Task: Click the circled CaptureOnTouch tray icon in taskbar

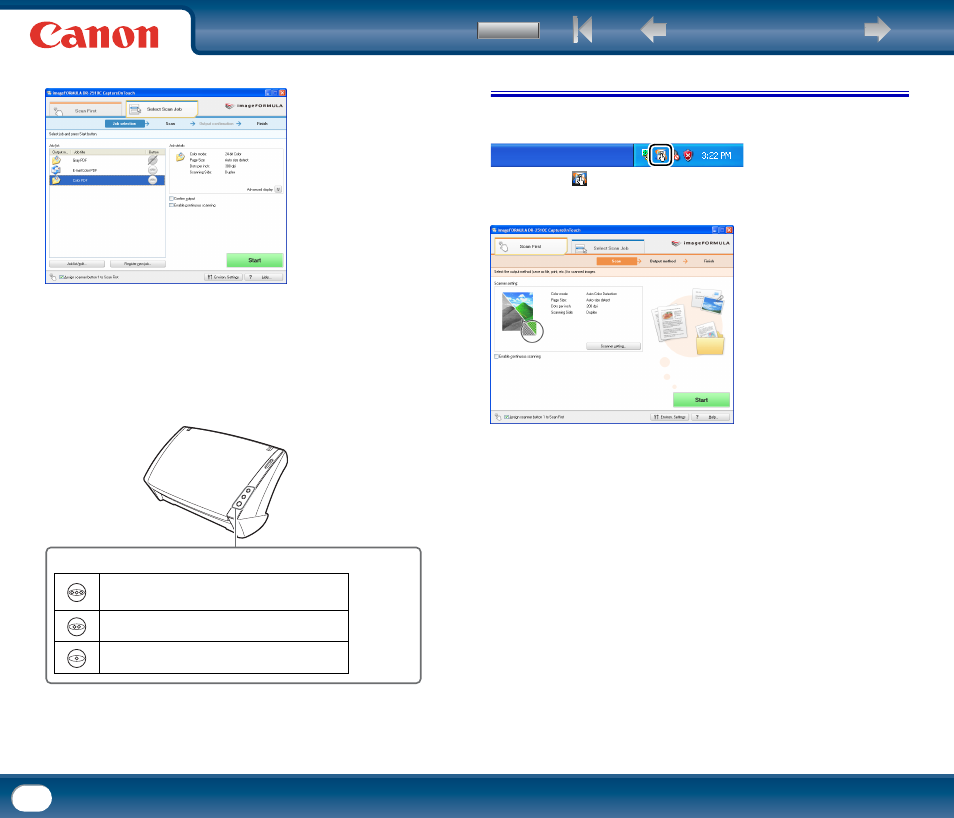Action: tap(661, 155)
